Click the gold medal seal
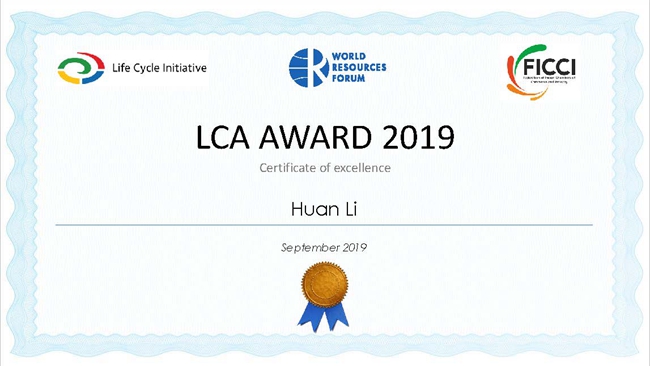The height and width of the screenshot is (366, 650). (325, 284)
